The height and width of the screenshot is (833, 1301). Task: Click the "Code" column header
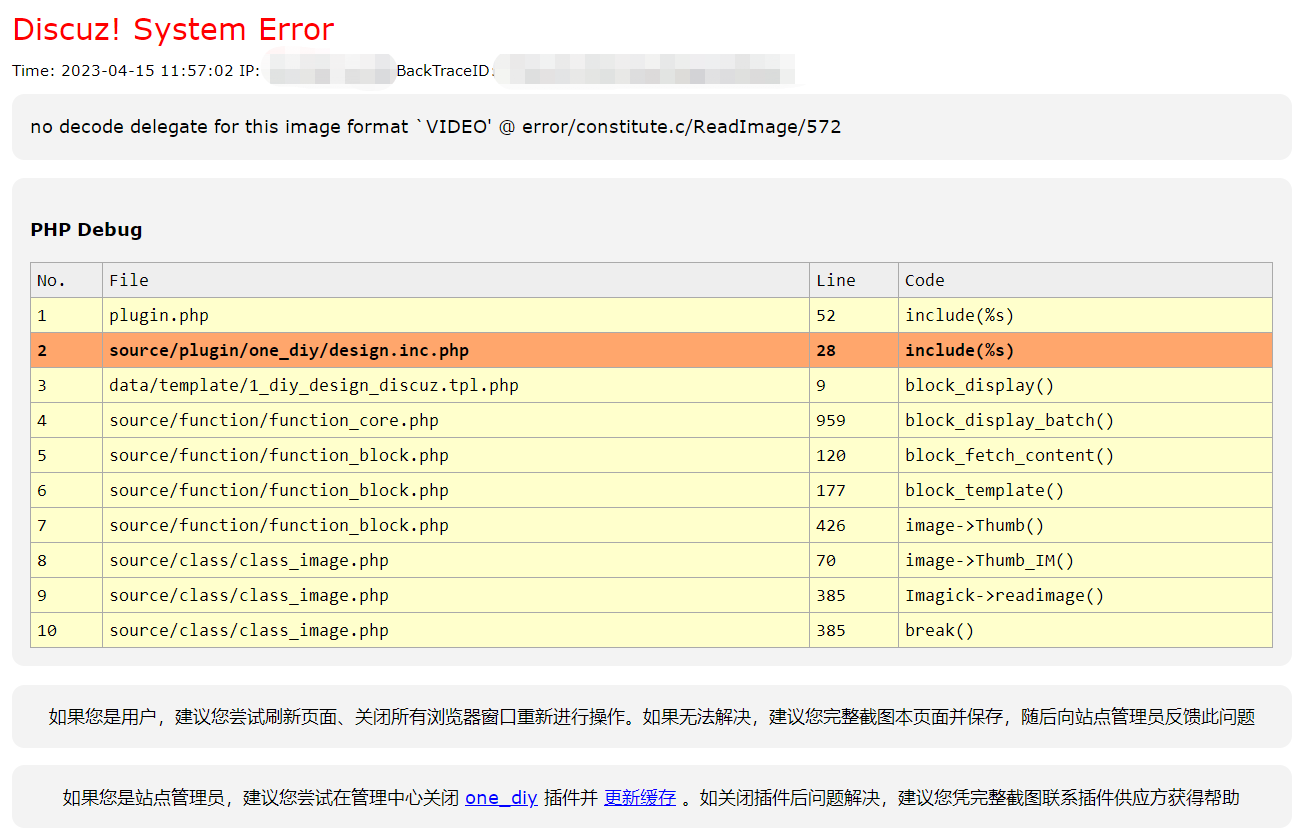1085,280
